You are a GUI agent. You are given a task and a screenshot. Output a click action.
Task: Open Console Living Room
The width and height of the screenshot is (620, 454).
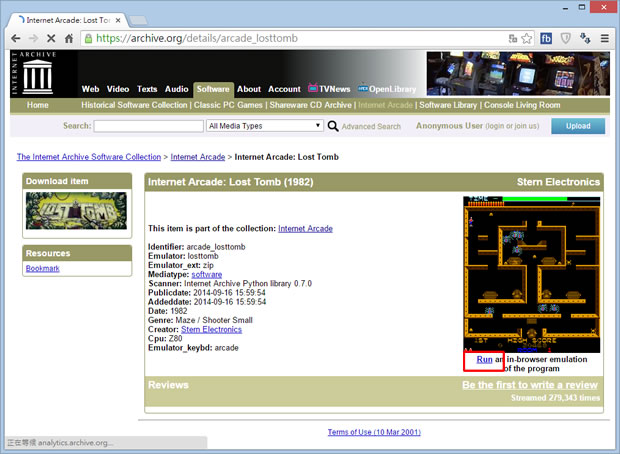point(522,105)
